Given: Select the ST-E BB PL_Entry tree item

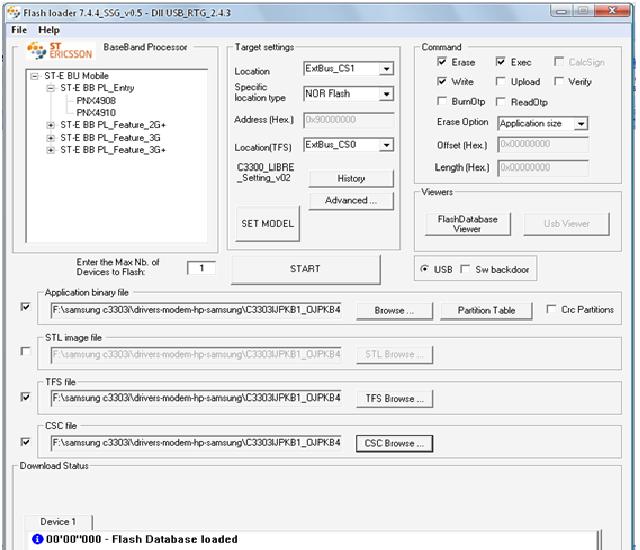Looking at the screenshot, I should point(97,88).
